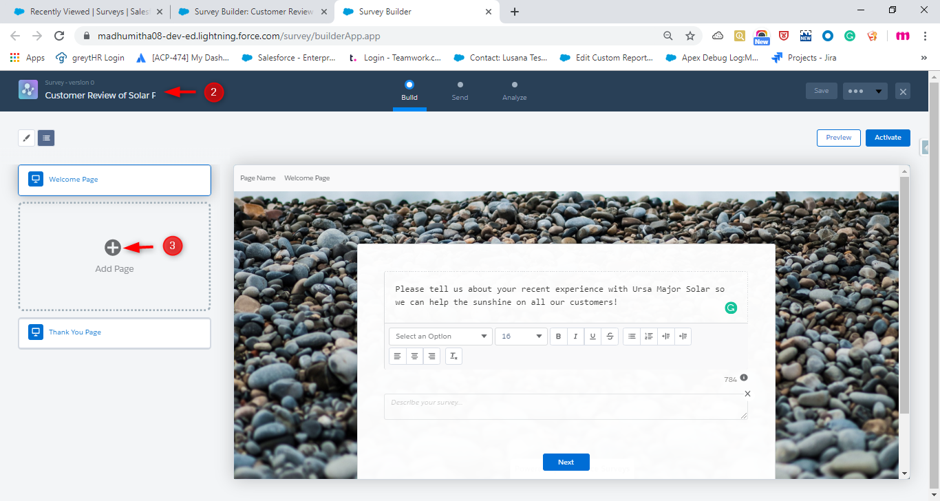Click the cloud extension icon
940x501 pixels.
(x=718, y=36)
